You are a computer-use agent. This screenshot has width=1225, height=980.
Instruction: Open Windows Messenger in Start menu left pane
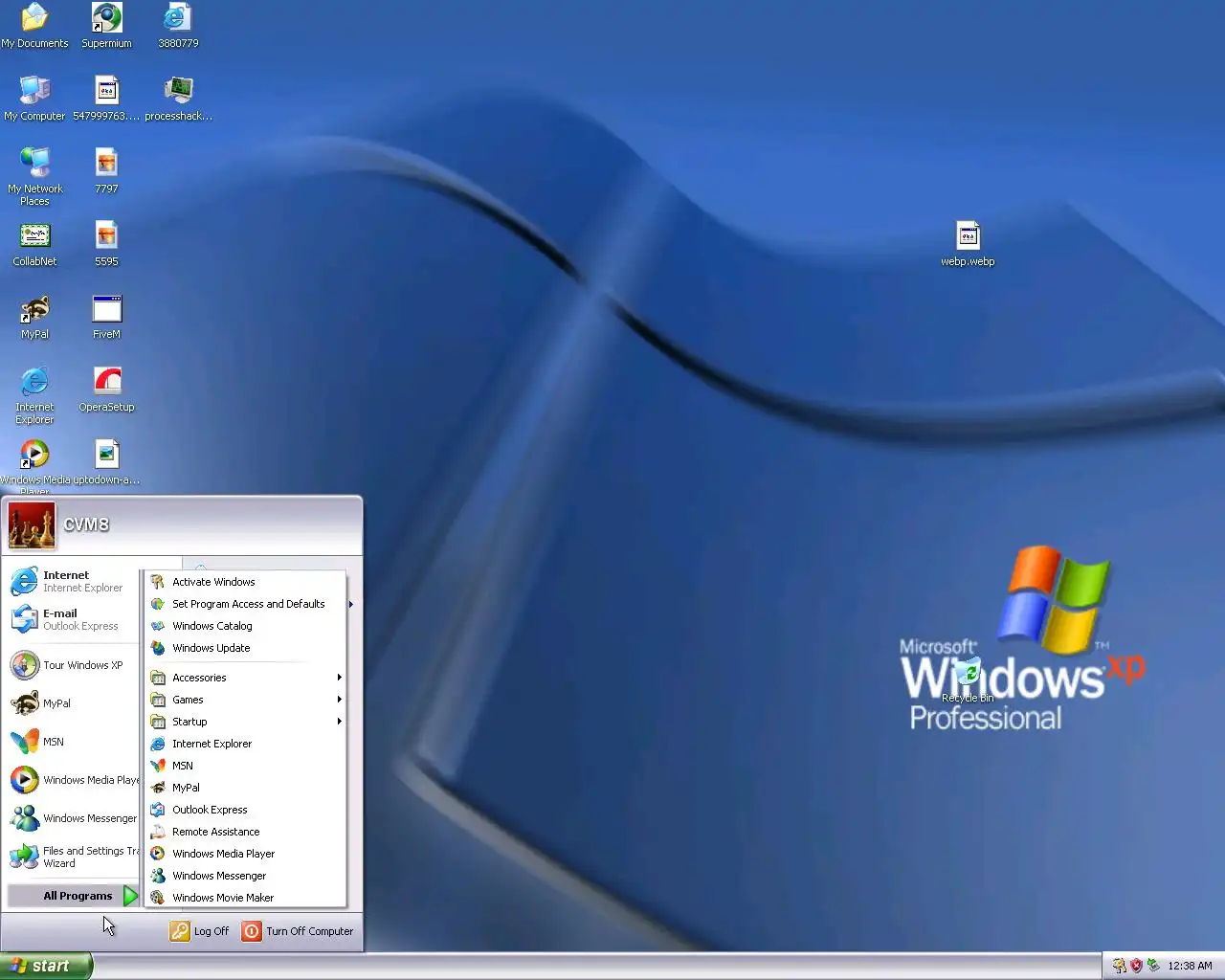73,818
